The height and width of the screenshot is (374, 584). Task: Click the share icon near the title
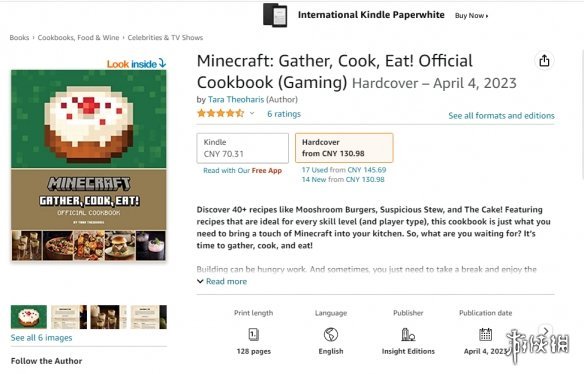544,61
